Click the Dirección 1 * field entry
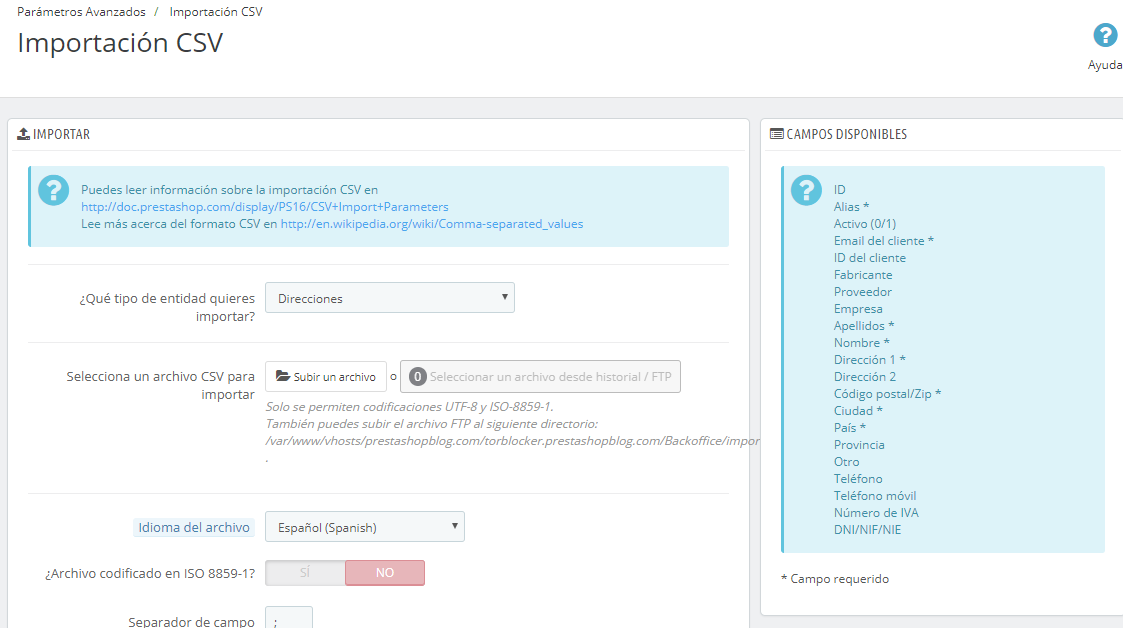The width and height of the screenshot is (1123, 628). pyautogui.click(x=869, y=360)
